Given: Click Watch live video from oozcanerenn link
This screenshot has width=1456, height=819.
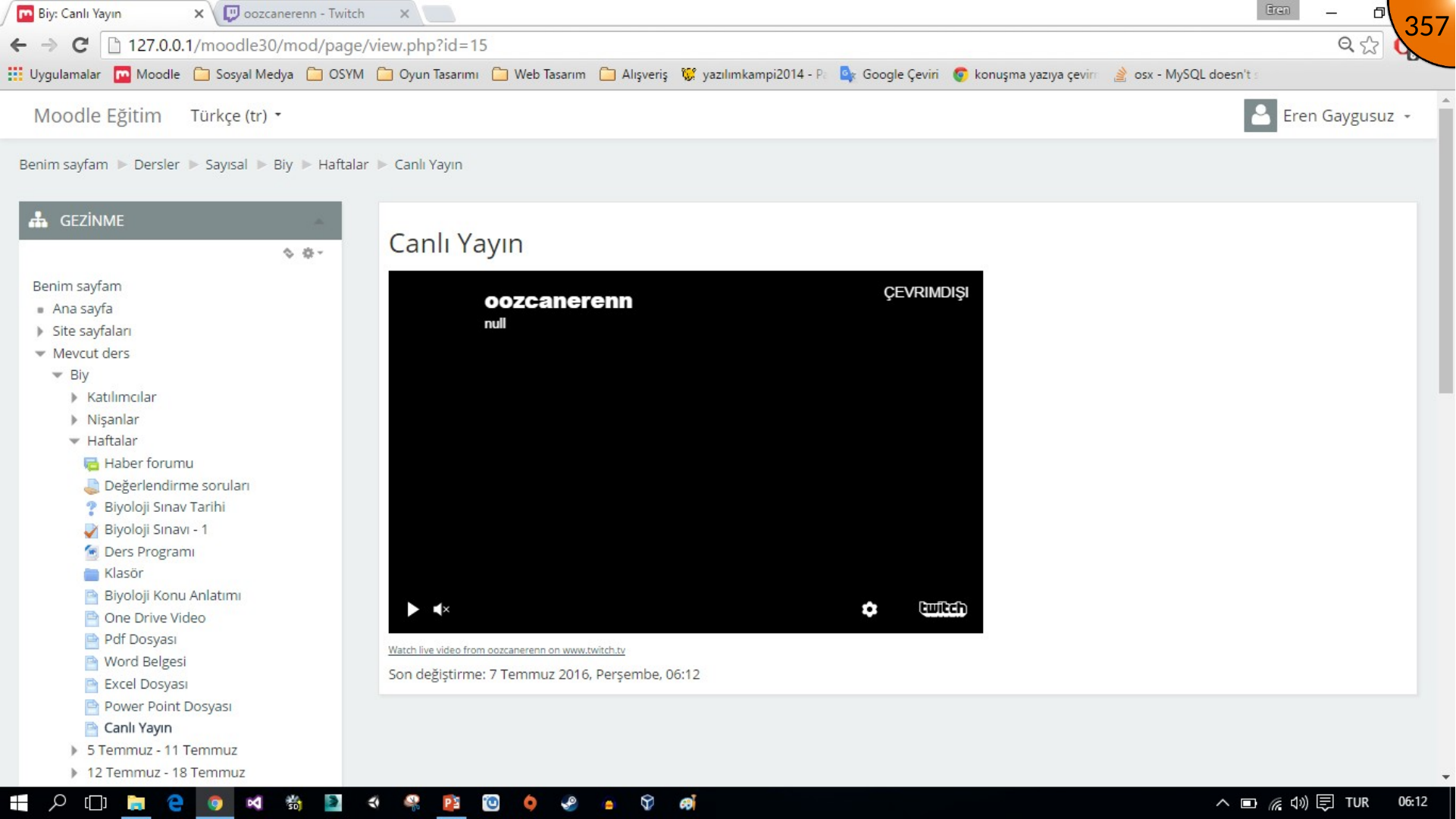Looking at the screenshot, I should pyautogui.click(x=506, y=650).
